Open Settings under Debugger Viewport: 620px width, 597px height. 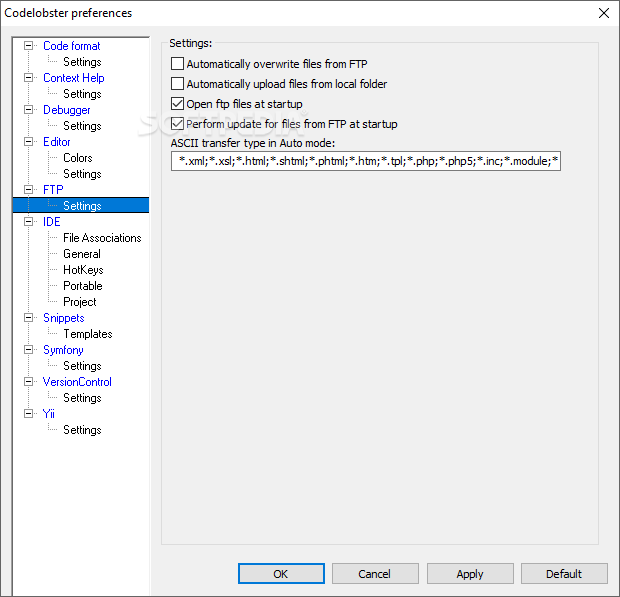point(82,126)
